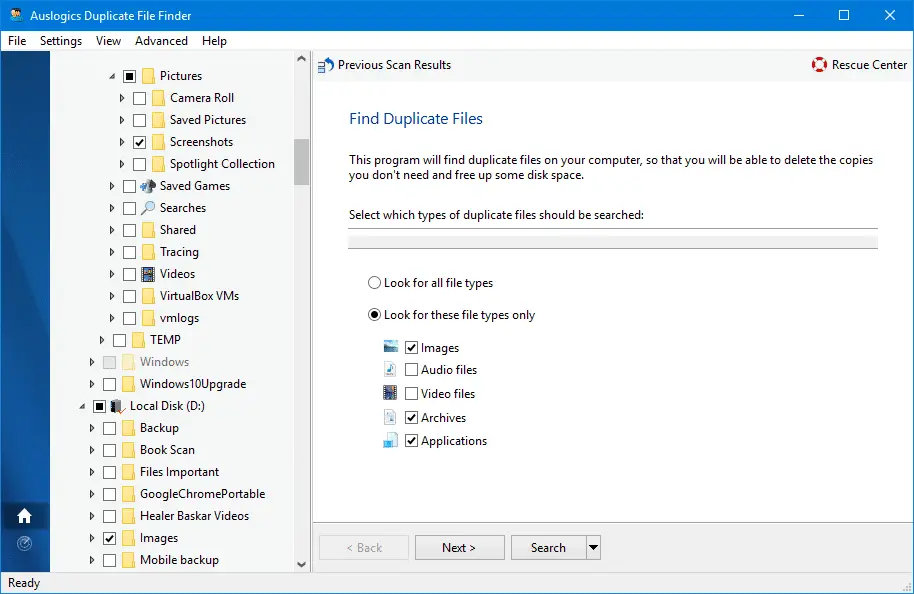Select the Mobile backup tree item
Screen dimensions: 914x594
(x=180, y=560)
